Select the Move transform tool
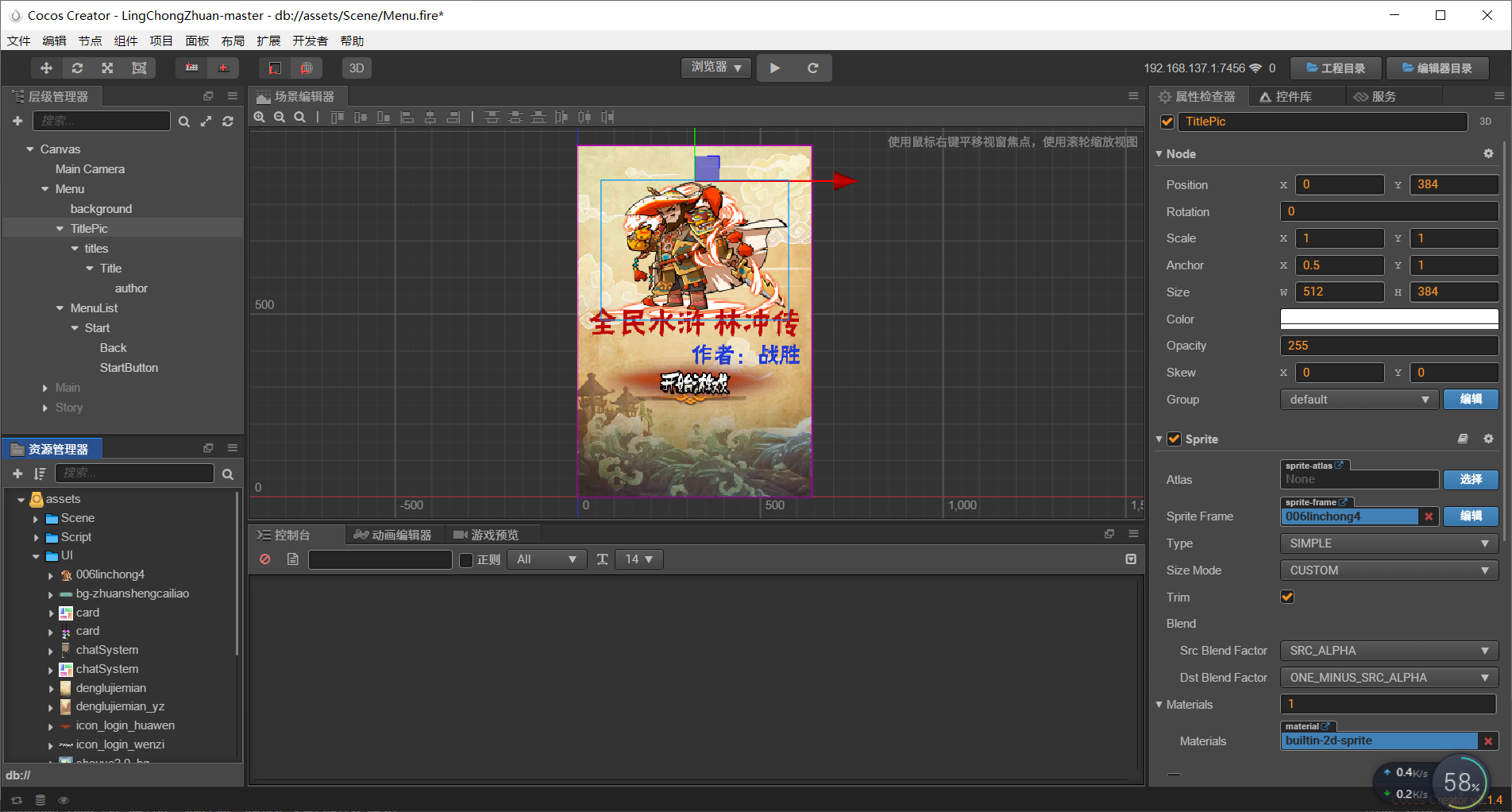The height and width of the screenshot is (812, 1512). point(46,68)
